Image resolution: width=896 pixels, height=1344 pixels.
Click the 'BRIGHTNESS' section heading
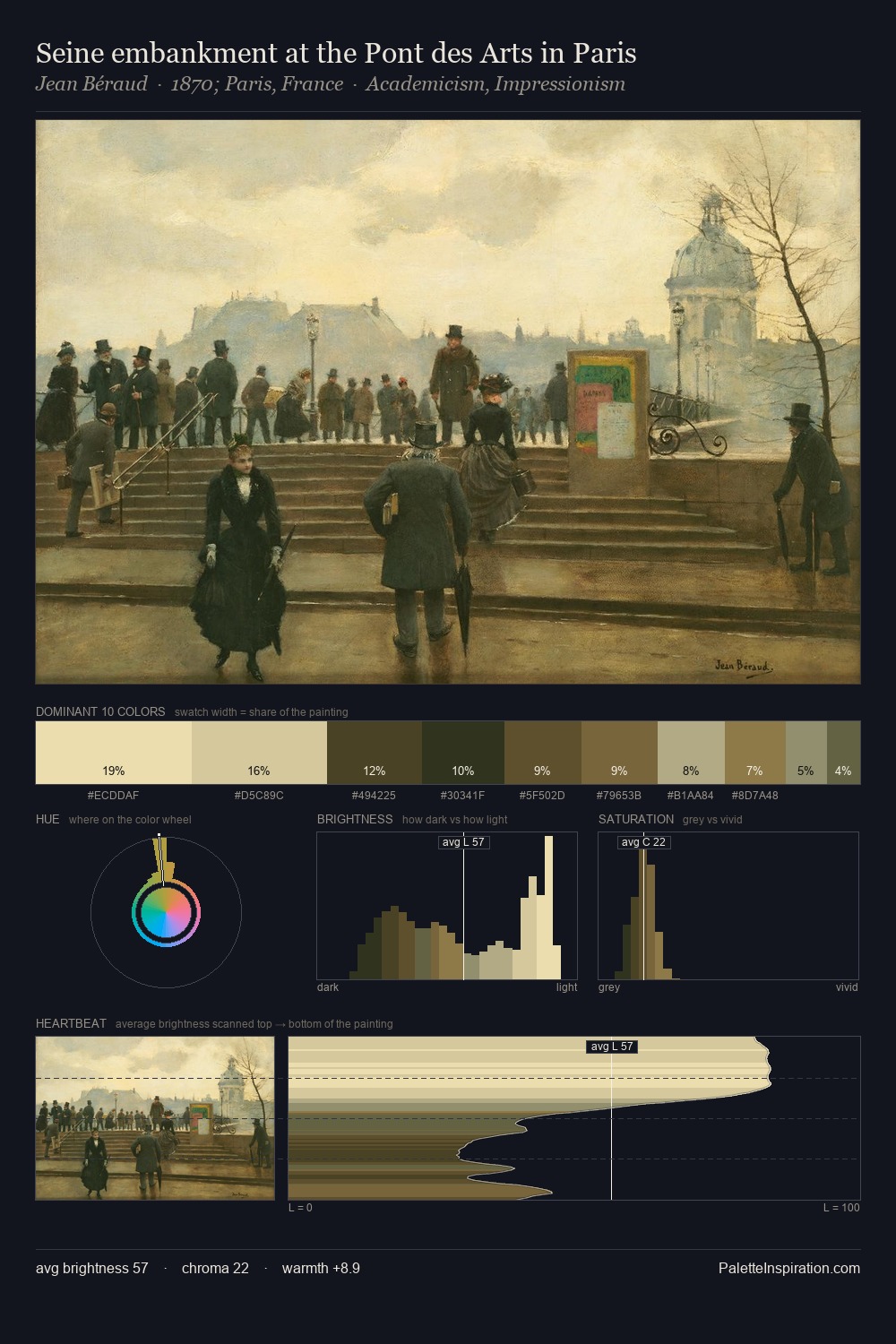coord(355,819)
